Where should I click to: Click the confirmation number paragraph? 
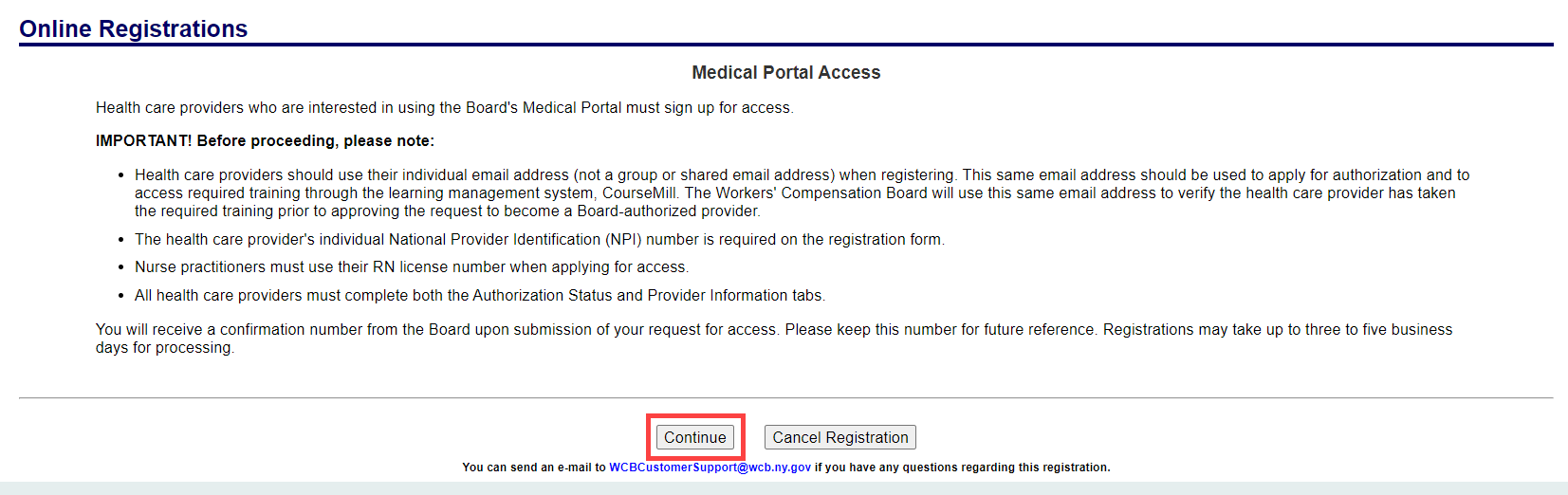pyautogui.click(x=773, y=330)
